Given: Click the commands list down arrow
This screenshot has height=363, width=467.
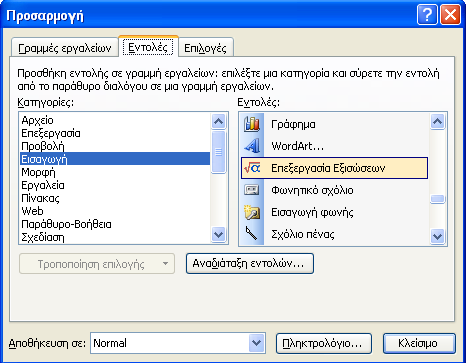Looking at the screenshot, I should pos(437,236).
